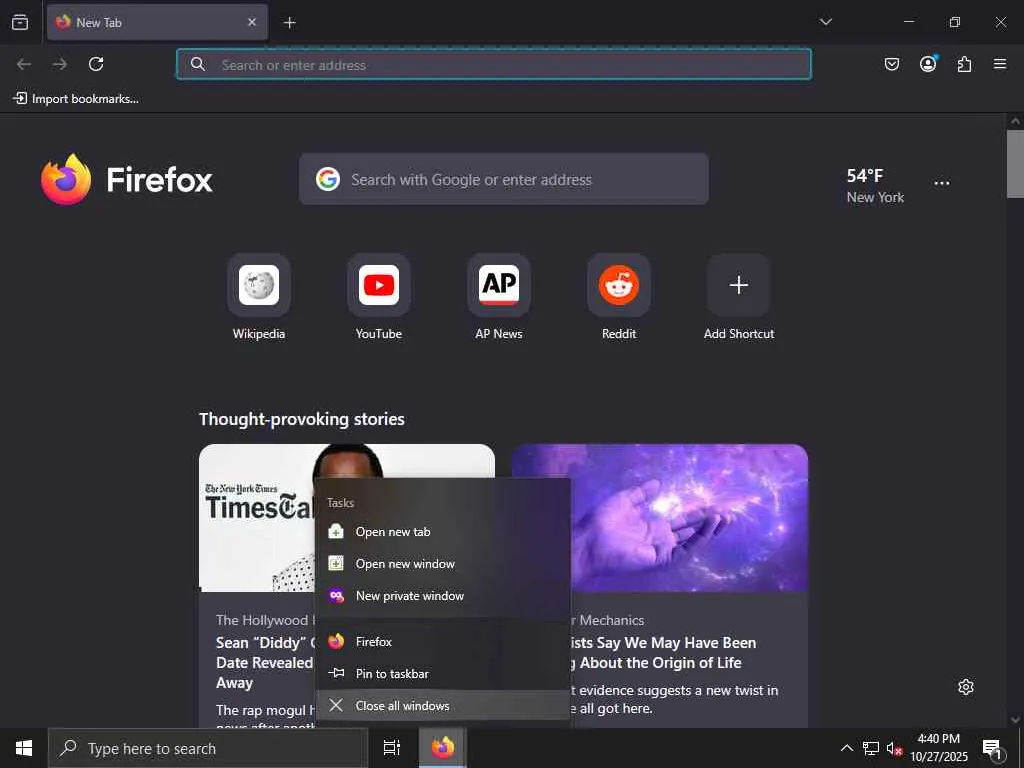1024x768 pixels.
Task: Open a new tab with the plus button
Action: [x=290, y=23]
